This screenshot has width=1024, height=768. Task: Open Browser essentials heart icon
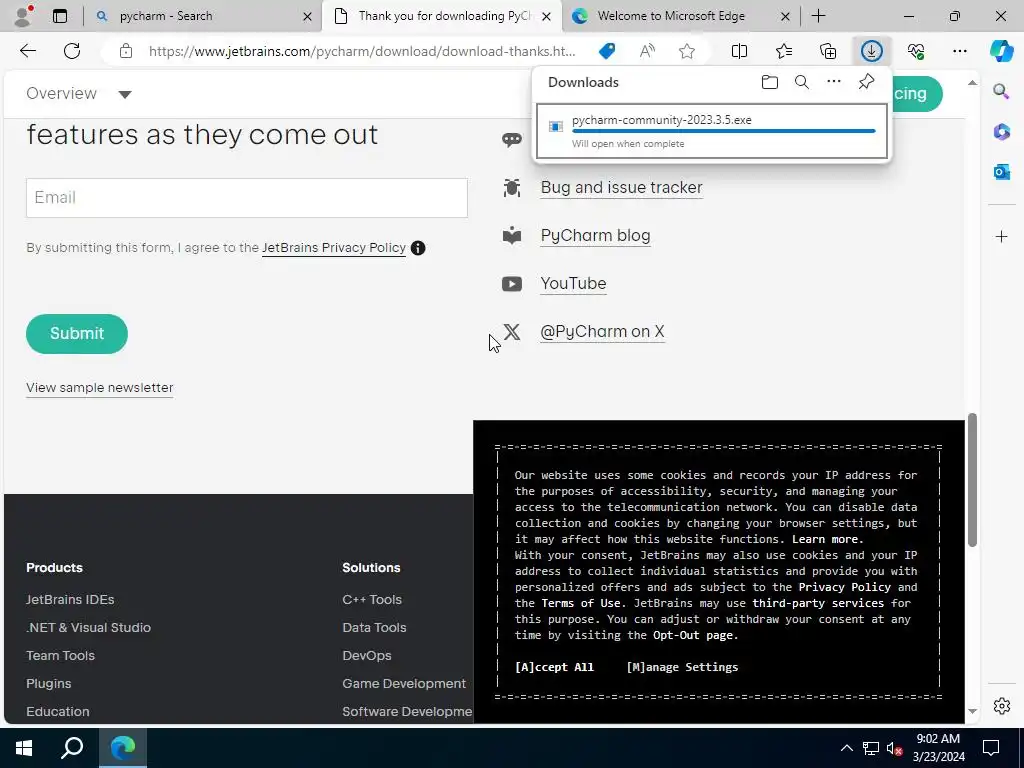point(916,51)
